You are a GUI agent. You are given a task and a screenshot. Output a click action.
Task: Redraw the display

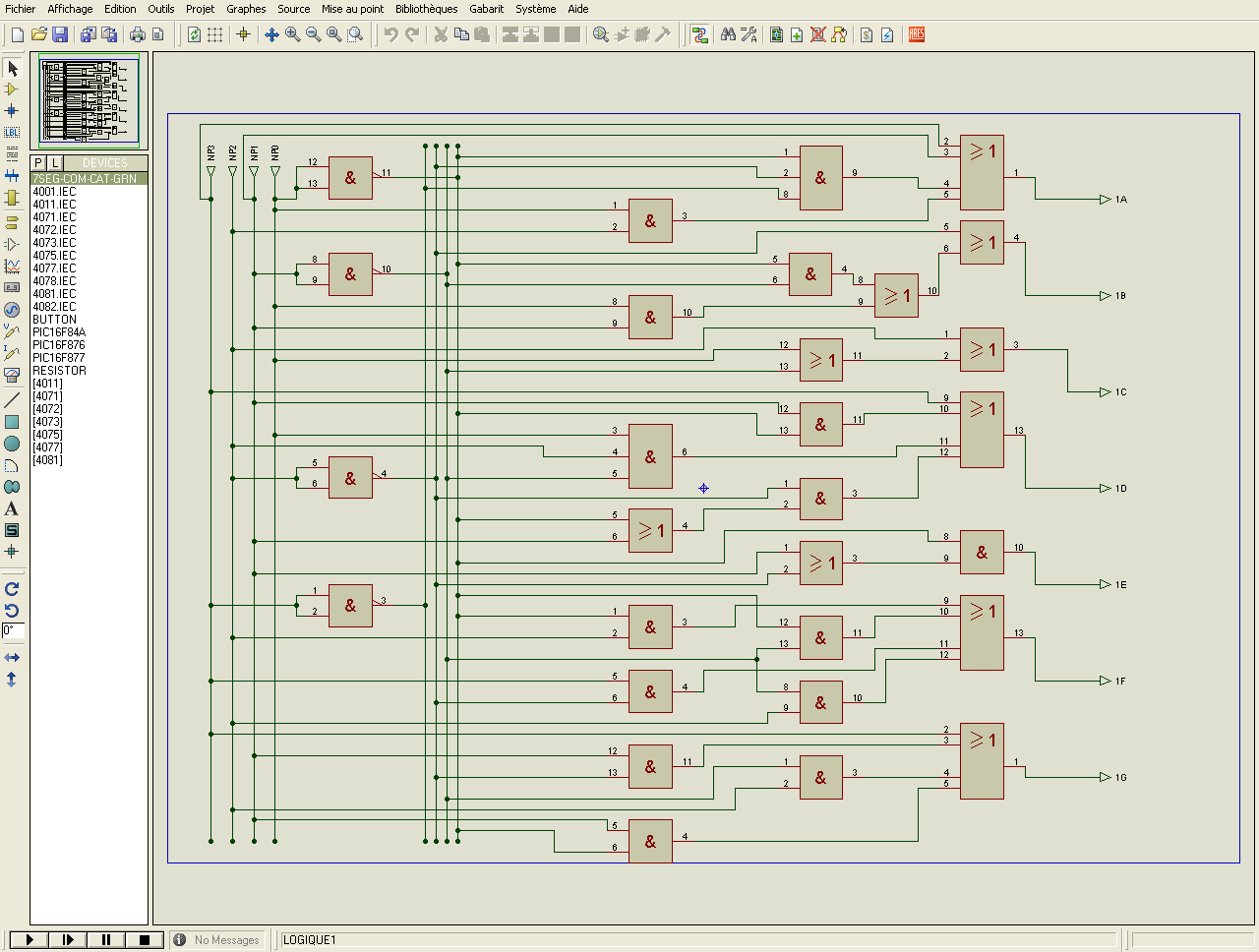pos(195,34)
